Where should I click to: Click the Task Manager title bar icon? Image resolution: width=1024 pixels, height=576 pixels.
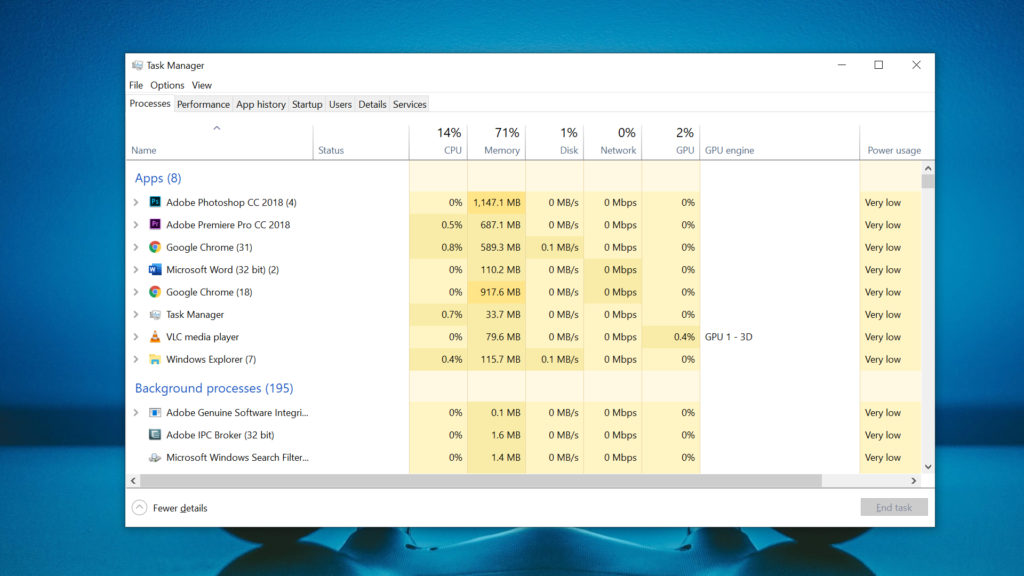[137, 65]
